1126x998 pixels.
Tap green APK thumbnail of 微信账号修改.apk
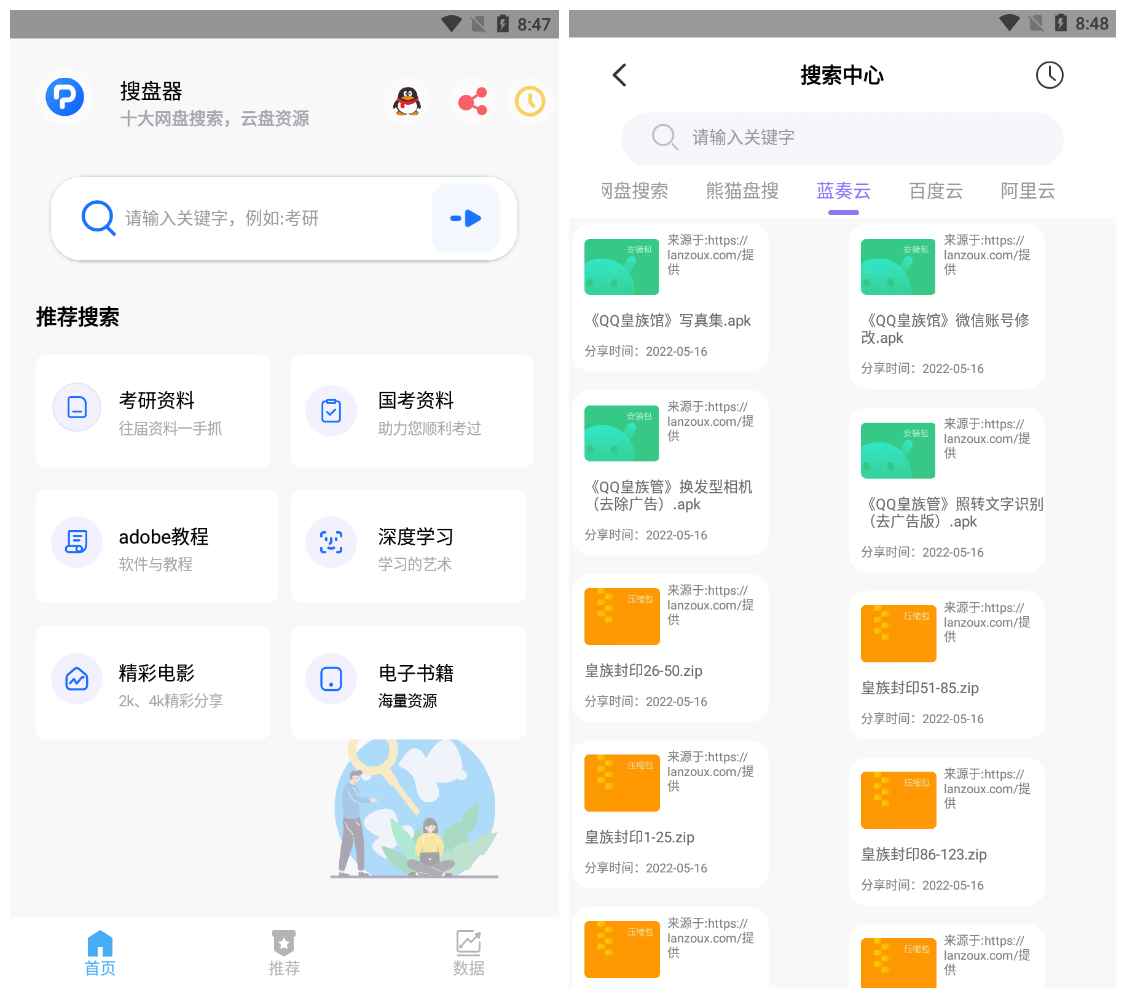point(898,266)
